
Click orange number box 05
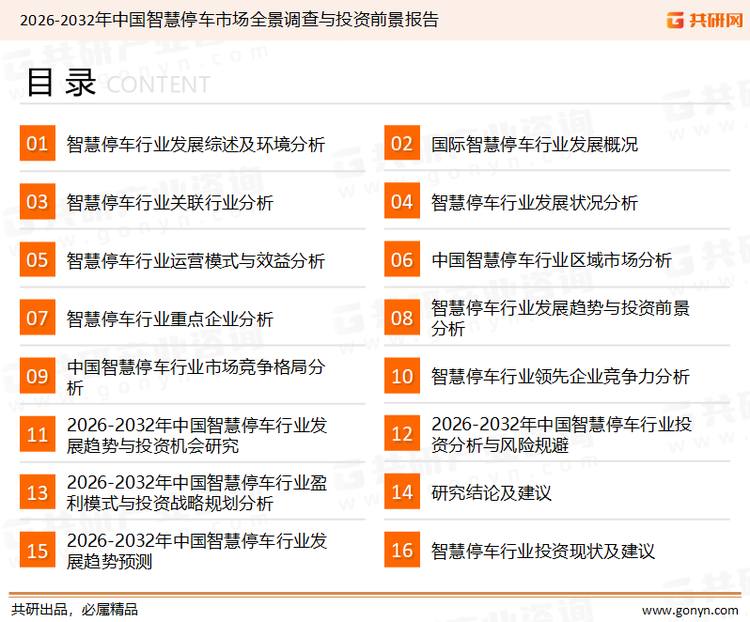37,259
